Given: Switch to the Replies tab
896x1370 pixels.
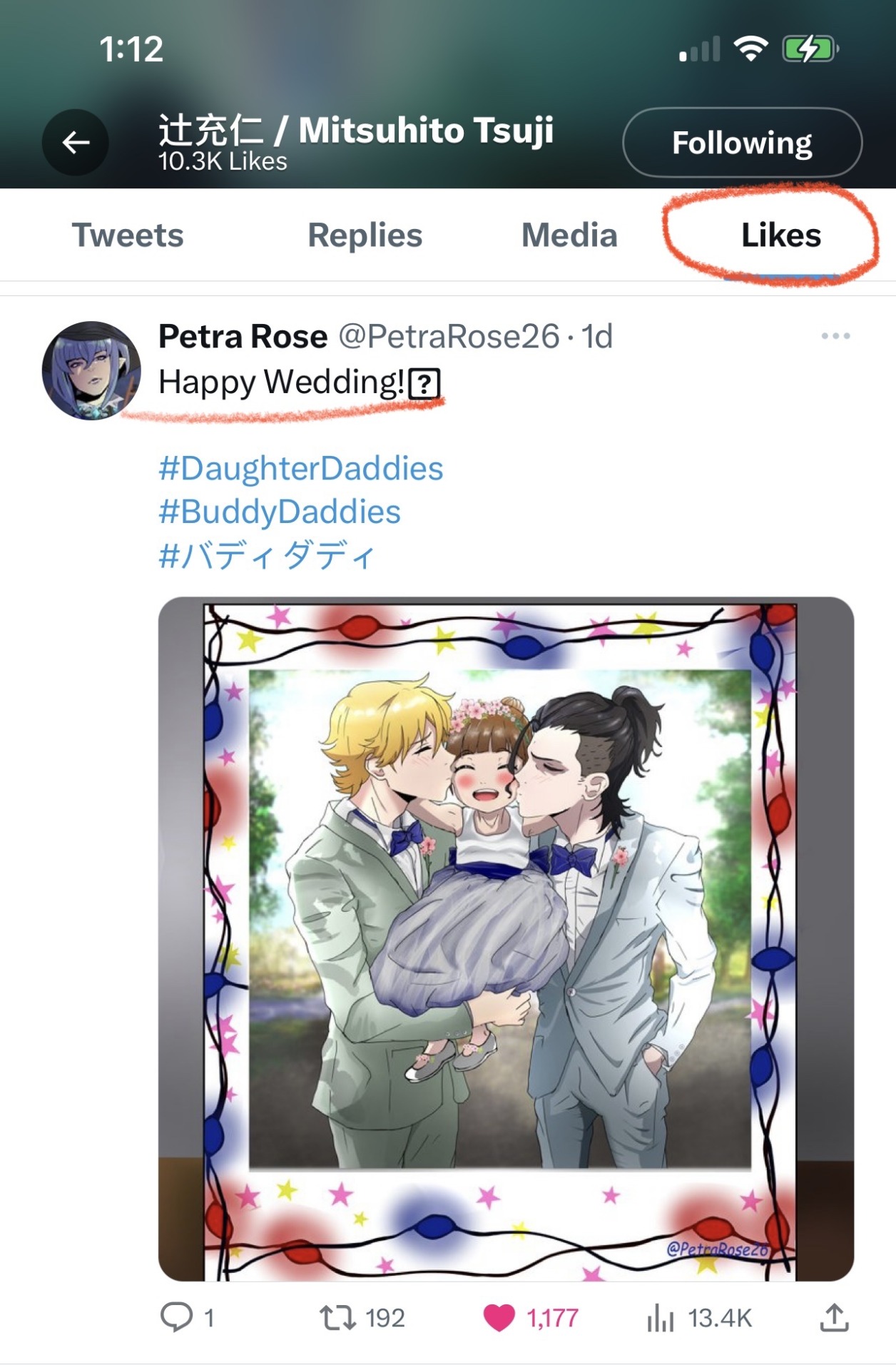Looking at the screenshot, I should point(365,235).
